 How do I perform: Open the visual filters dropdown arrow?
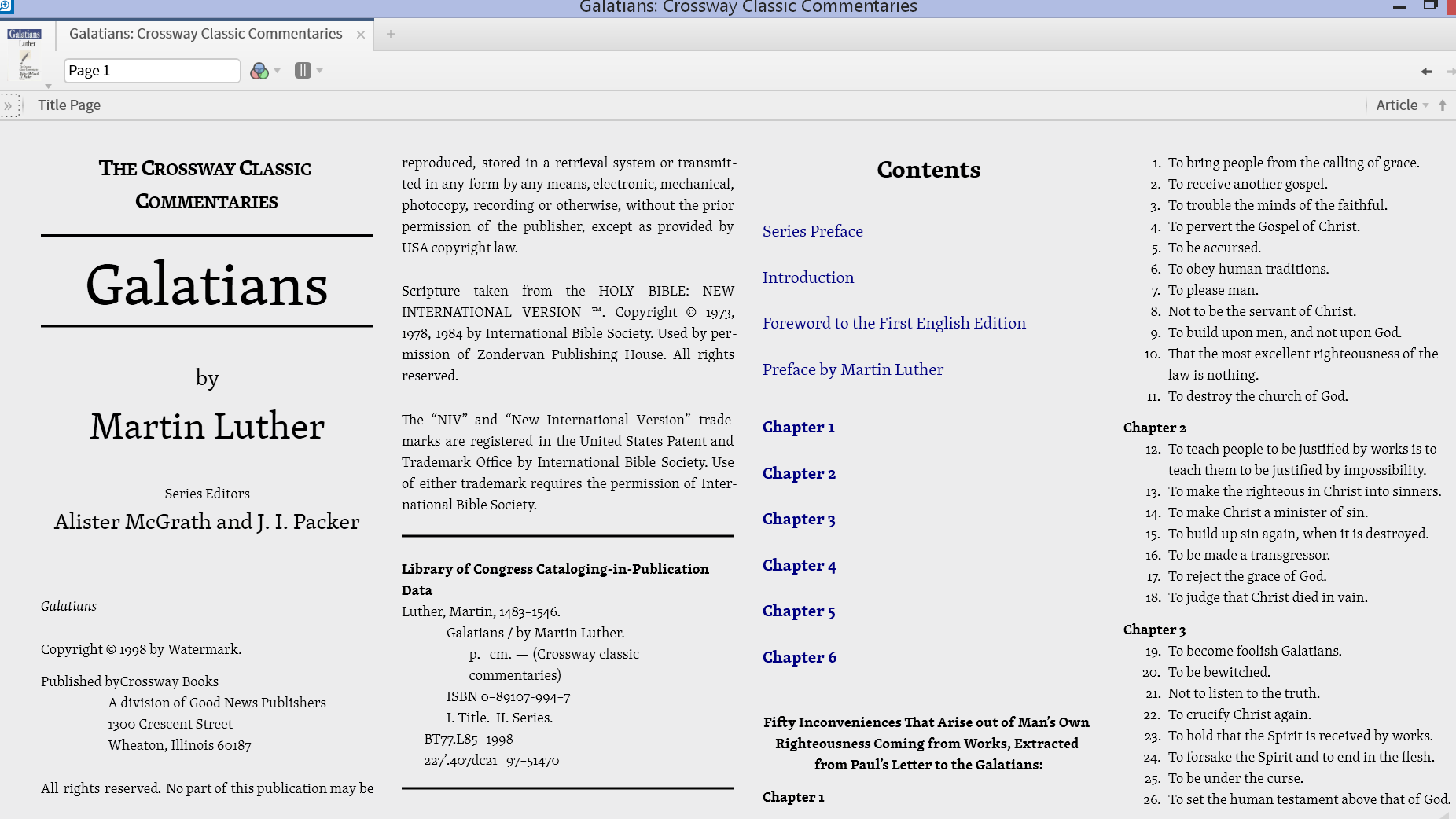click(278, 71)
